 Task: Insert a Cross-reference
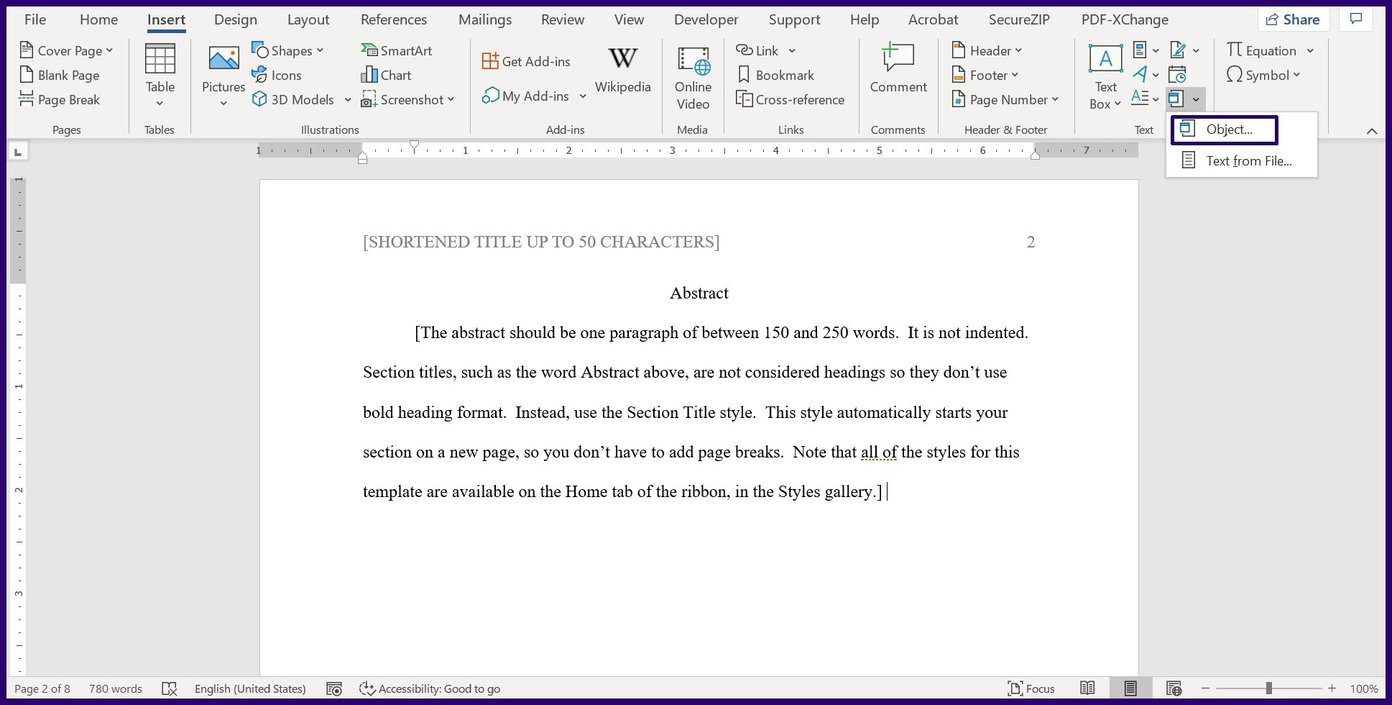tap(790, 100)
